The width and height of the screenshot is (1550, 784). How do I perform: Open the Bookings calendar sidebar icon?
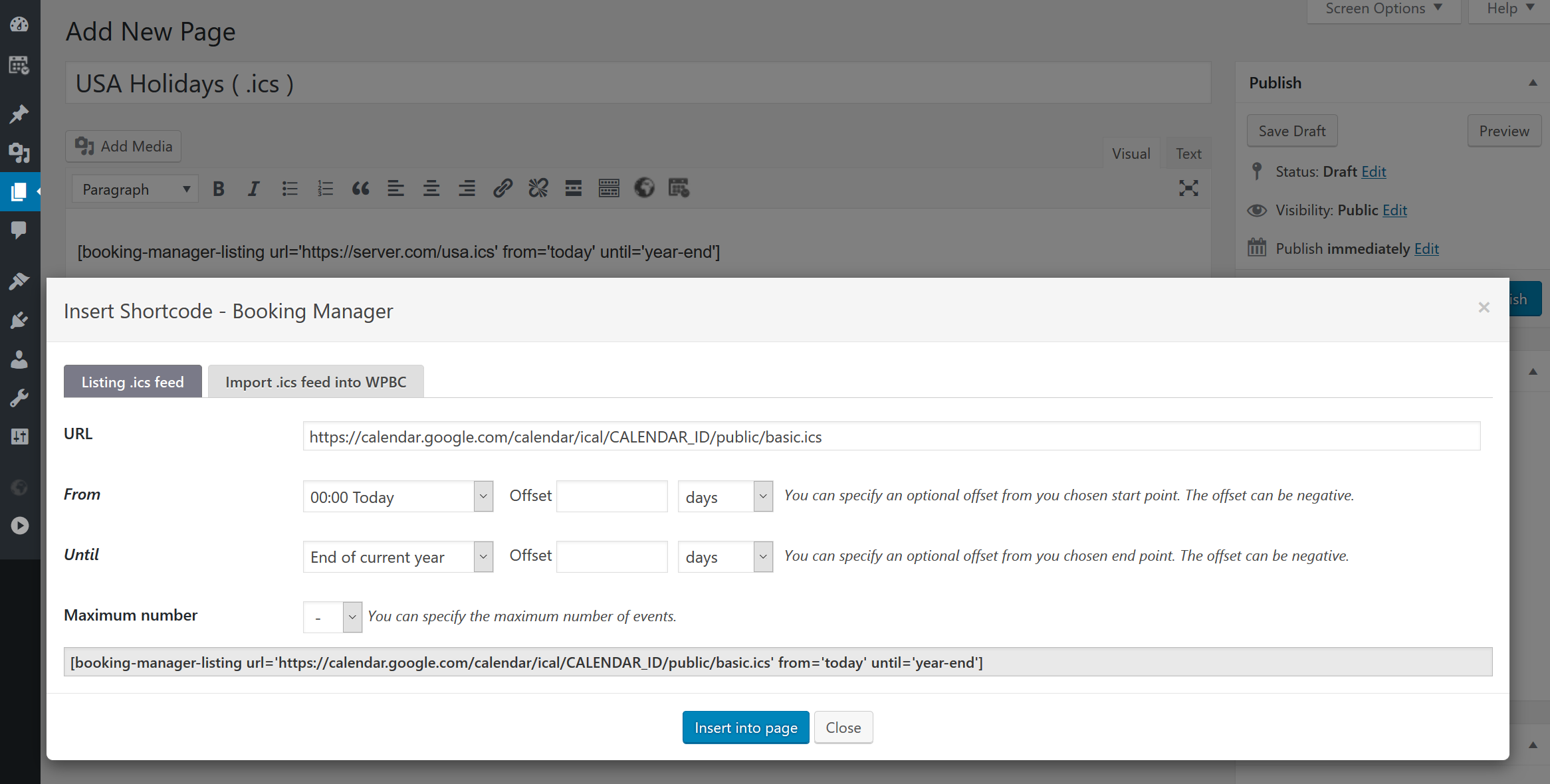pyautogui.click(x=19, y=65)
